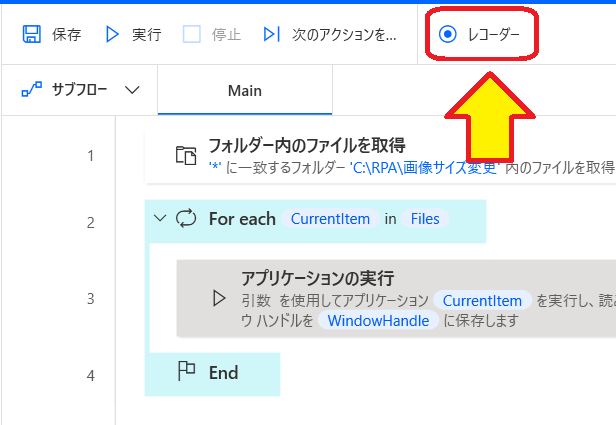Open the Subflow dropdown chevron
Screen dimensions: 616x425
(x=133, y=90)
